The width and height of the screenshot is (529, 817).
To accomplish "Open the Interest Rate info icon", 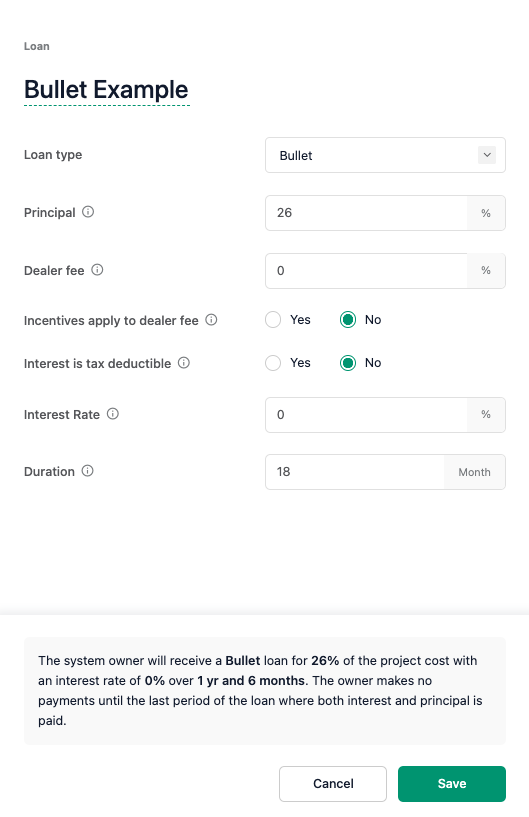I will 113,414.
